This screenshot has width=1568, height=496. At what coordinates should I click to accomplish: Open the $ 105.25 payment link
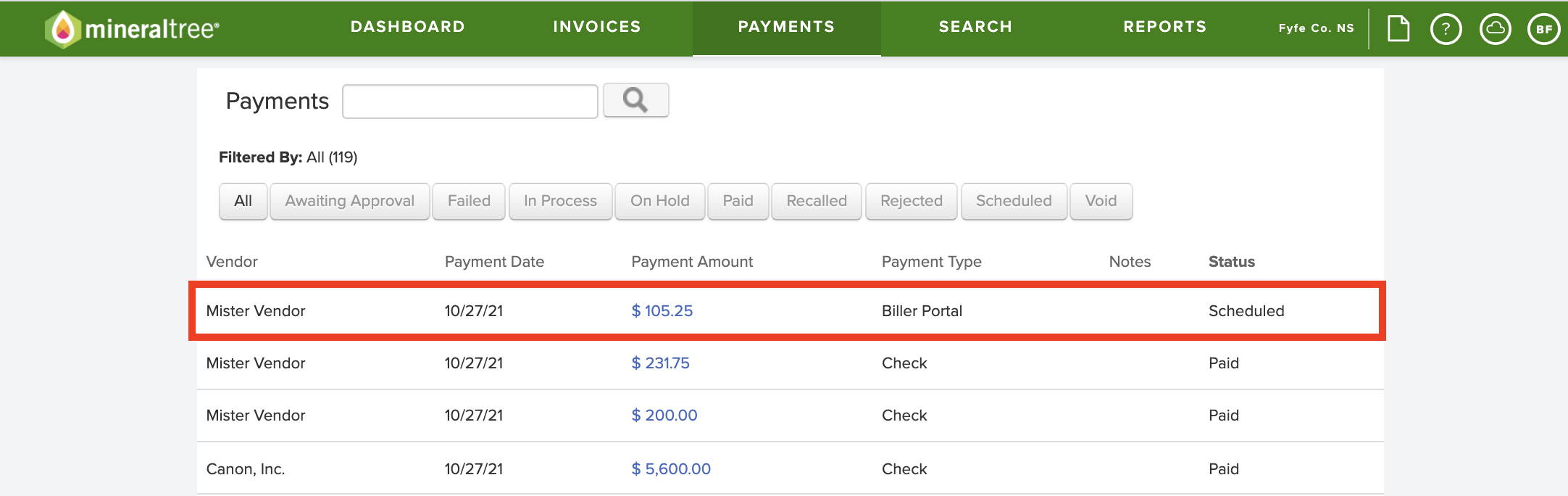click(x=662, y=311)
